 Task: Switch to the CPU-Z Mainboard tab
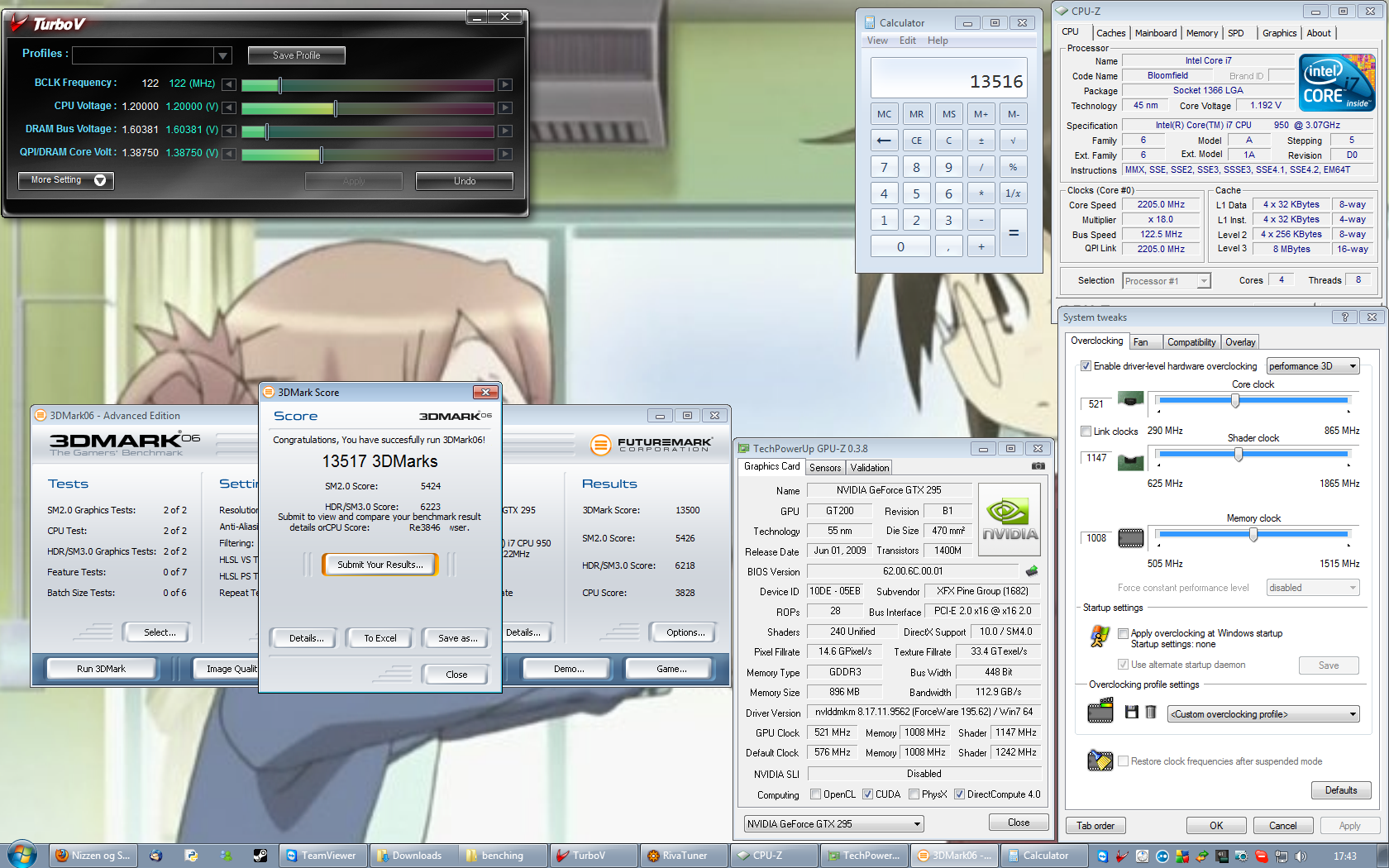point(1155,33)
